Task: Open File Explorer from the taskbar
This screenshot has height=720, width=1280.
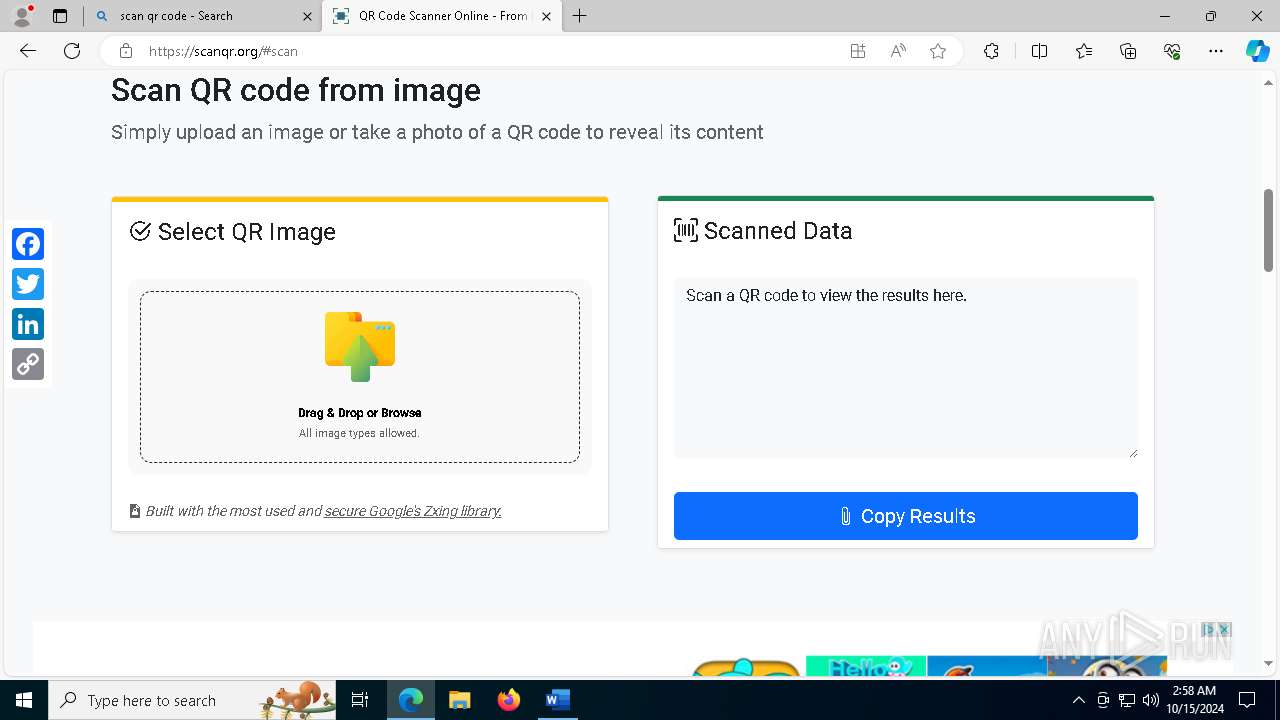Action: click(x=460, y=700)
